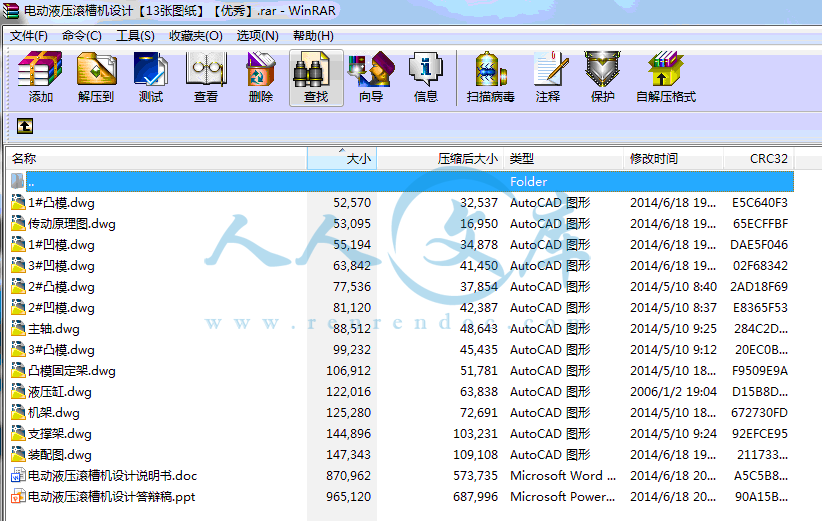
Task: Open the 工具(S) menu
Action: (x=135, y=36)
